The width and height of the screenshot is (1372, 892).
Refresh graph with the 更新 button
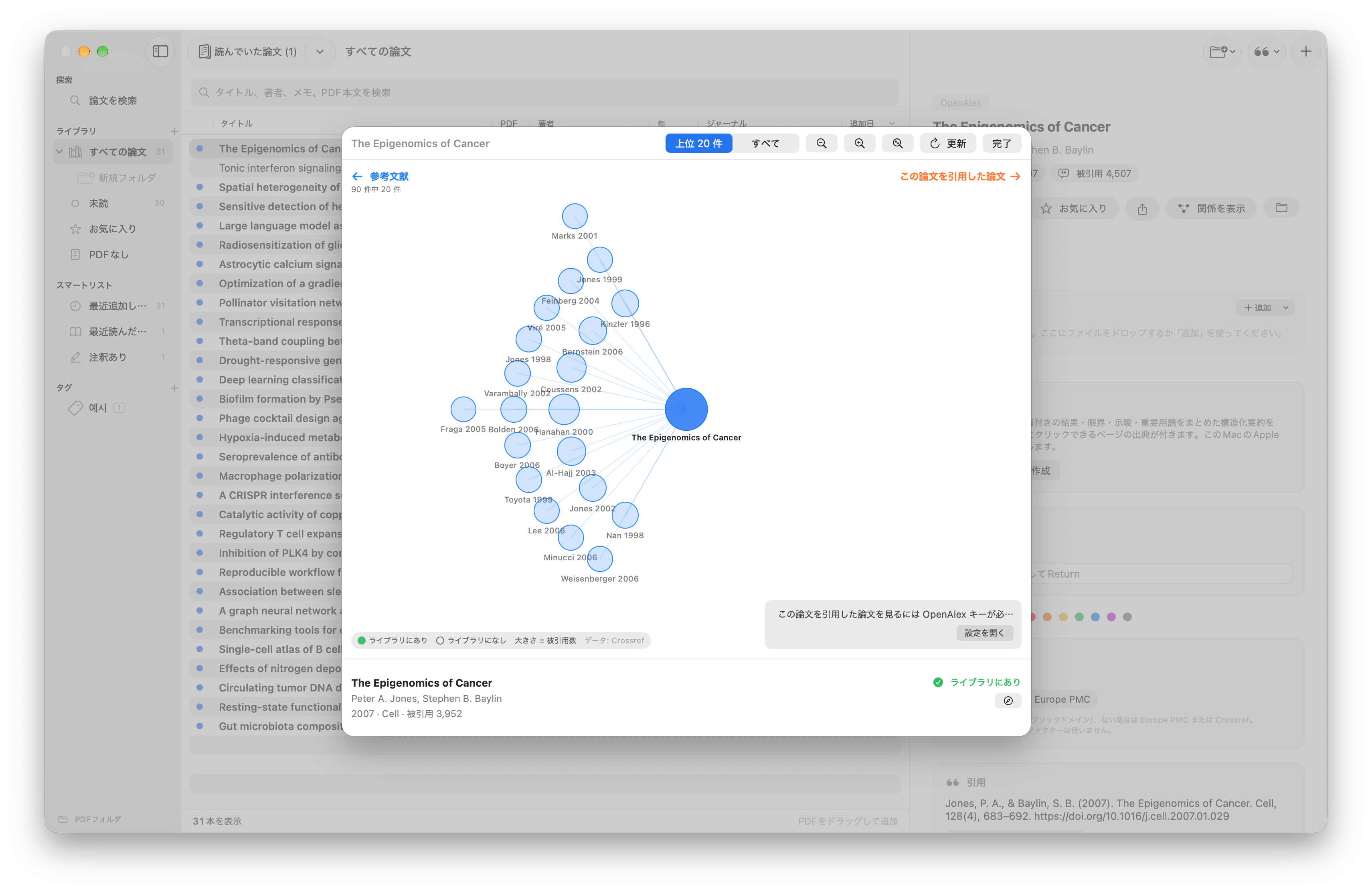pos(948,143)
